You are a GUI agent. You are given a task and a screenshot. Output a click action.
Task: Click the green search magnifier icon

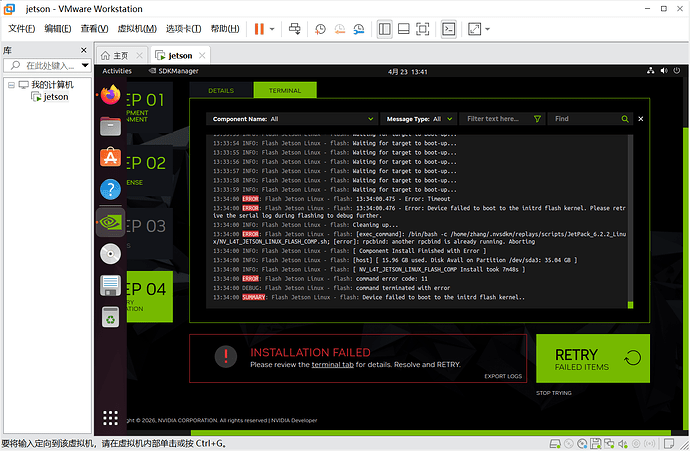click(x=625, y=119)
